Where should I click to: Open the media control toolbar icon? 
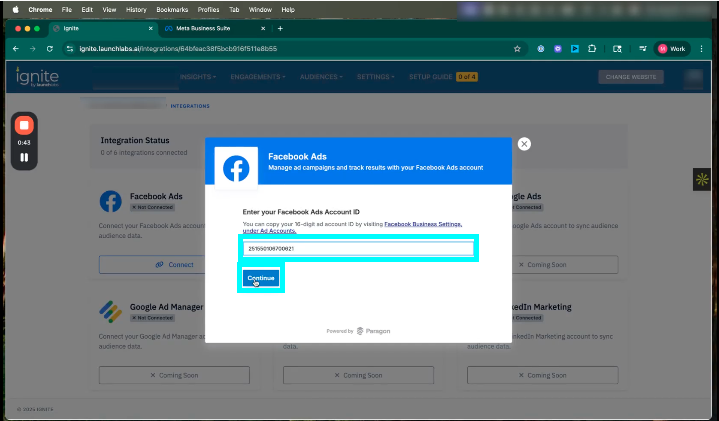click(x=643, y=49)
